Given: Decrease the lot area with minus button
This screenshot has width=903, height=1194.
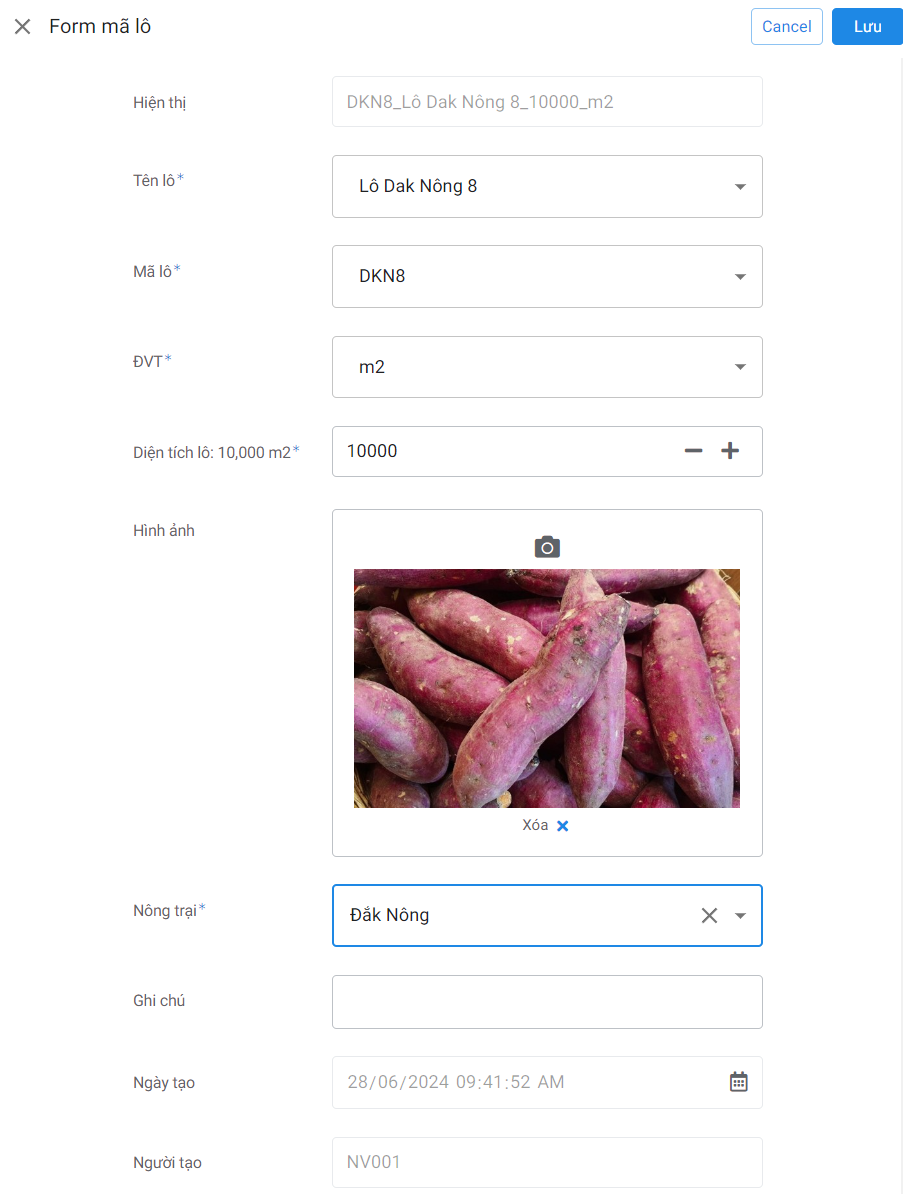Looking at the screenshot, I should [x=693, y=451].
